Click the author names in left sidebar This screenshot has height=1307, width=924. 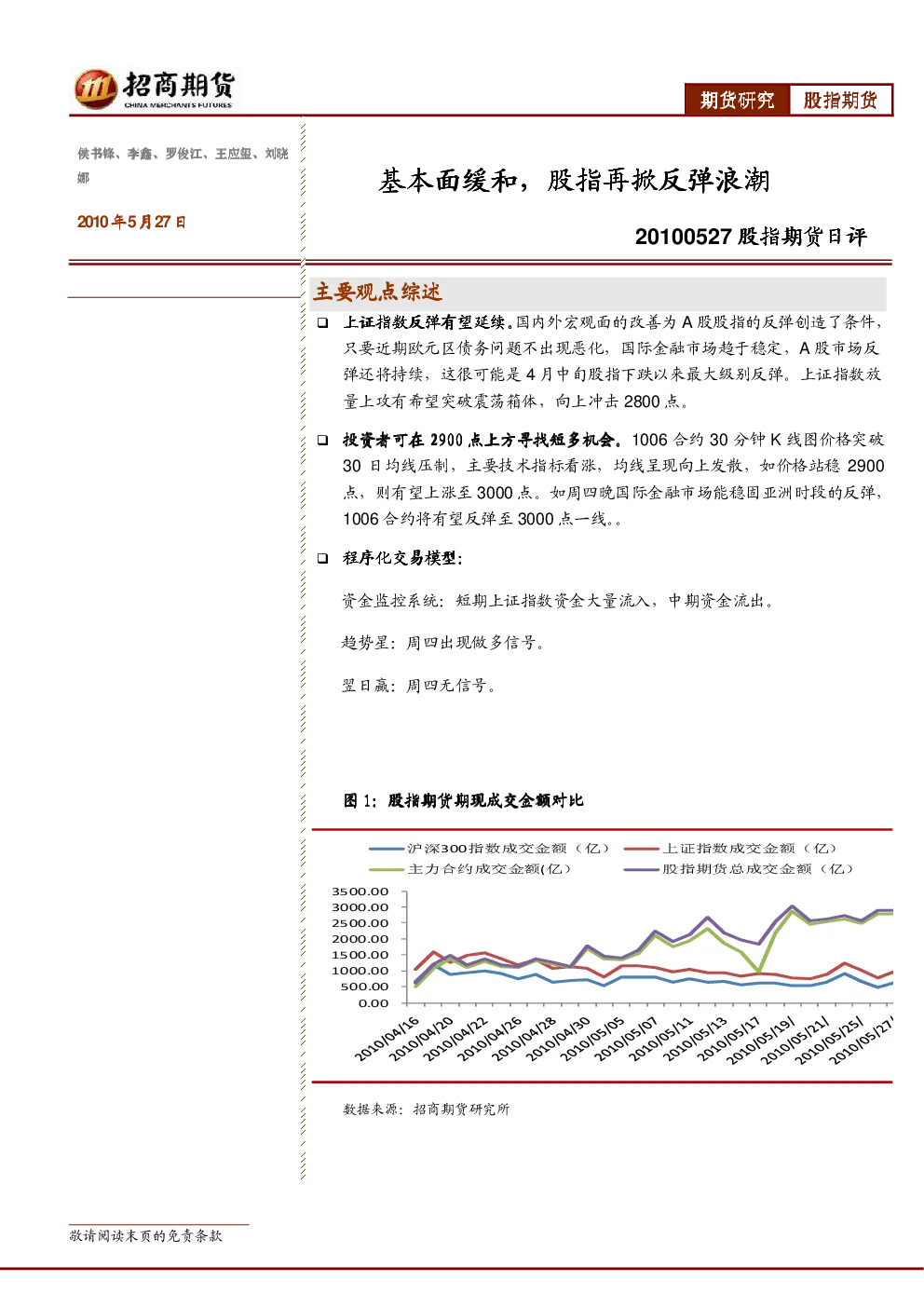[x=183, y=165]
